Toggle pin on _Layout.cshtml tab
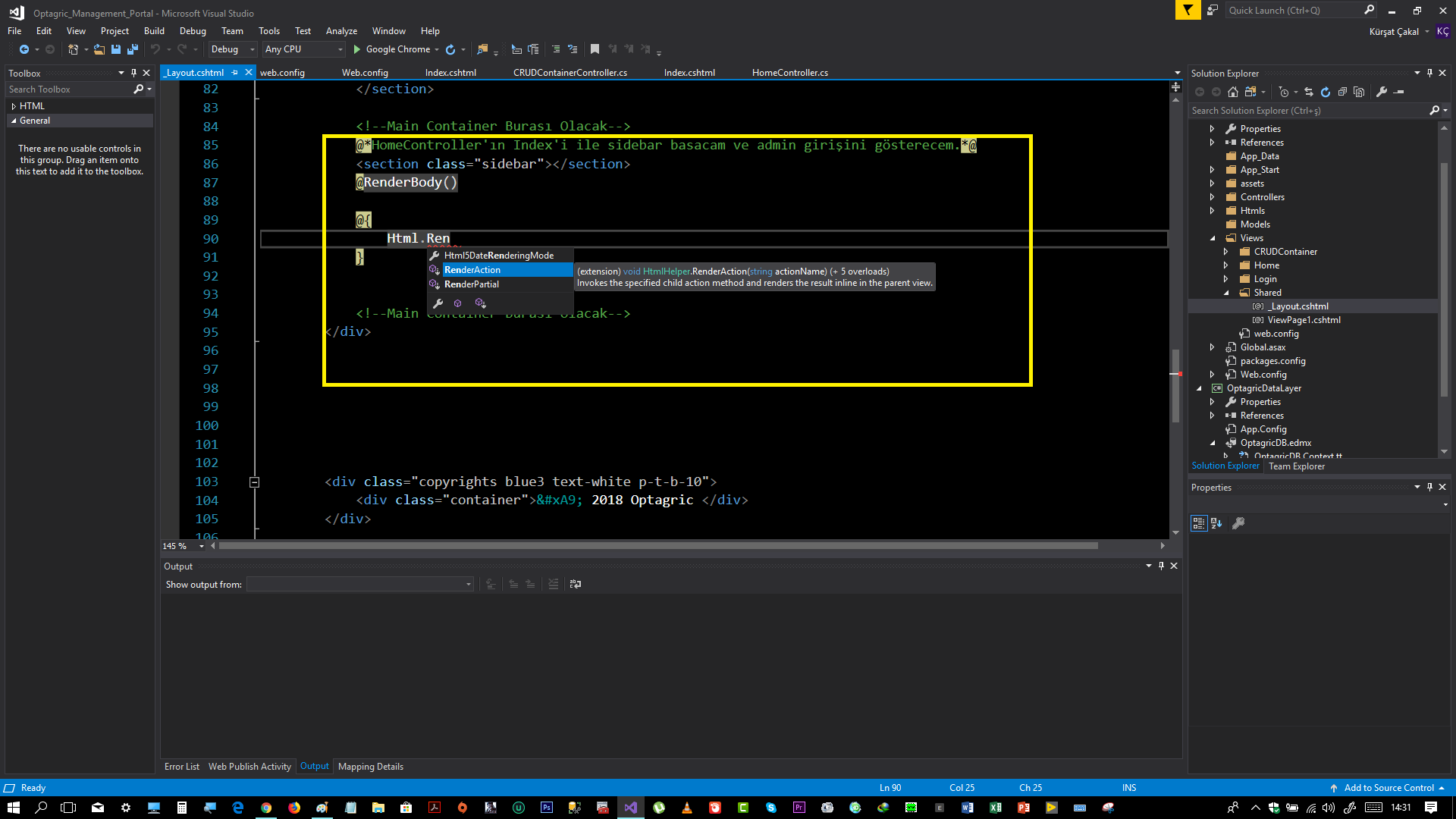This screenshot has height=819, width=1456. 235,73
